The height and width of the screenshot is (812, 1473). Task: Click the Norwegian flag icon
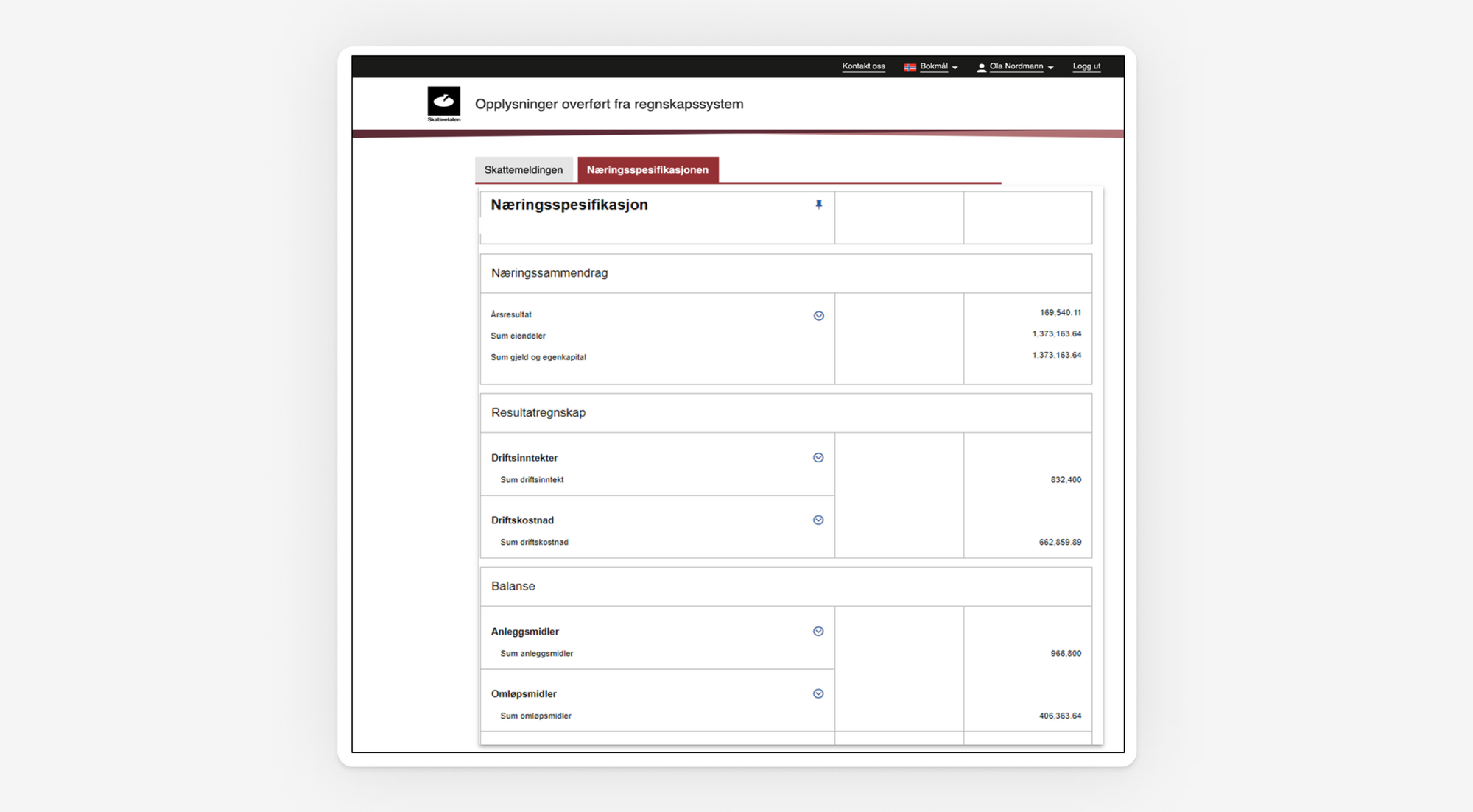coord(910,67)
